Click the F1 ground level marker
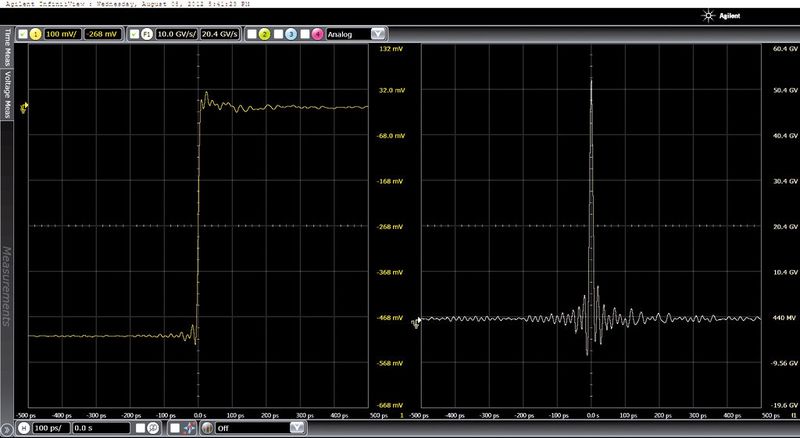The height and width of the screenshot is (438, 800). pyautogui.click(x=417, y=322)
